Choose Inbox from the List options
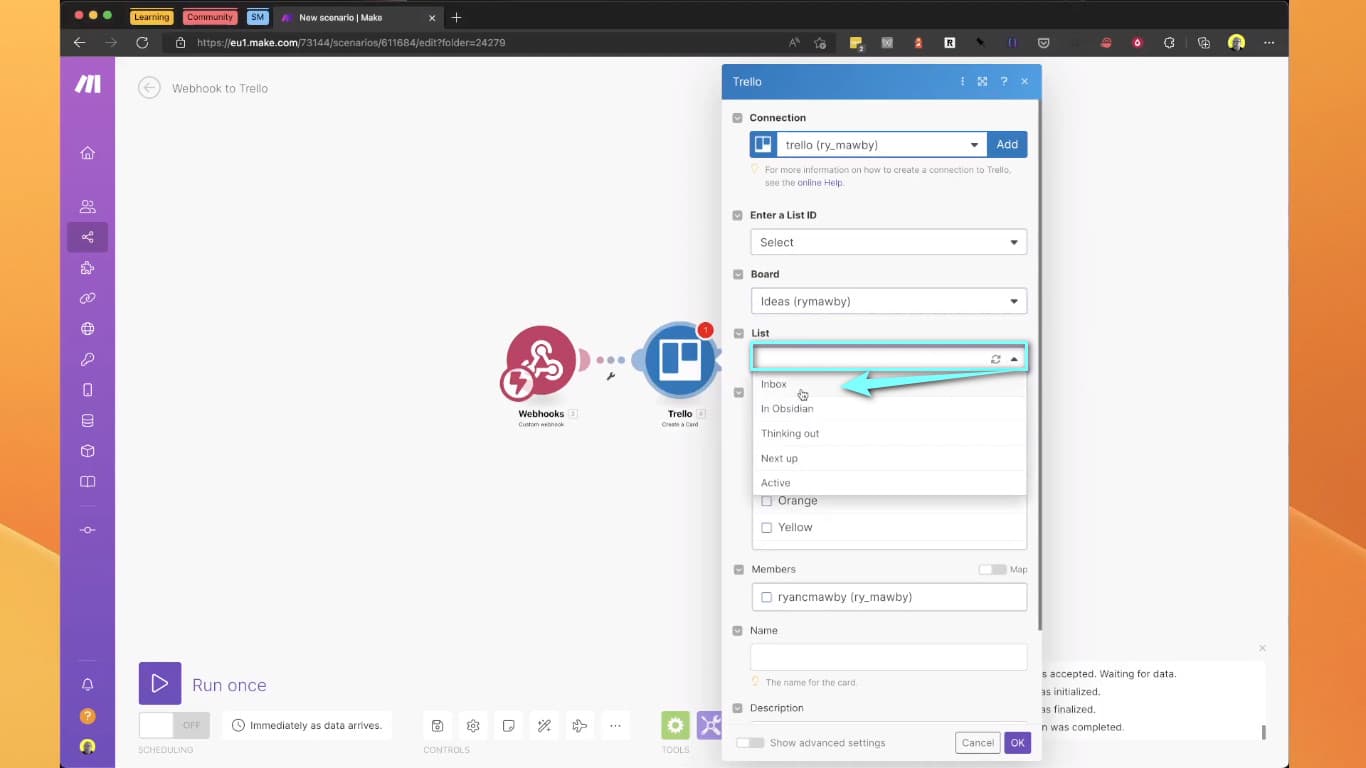Viewport: 1366px width, 768px height. [889, 384]
